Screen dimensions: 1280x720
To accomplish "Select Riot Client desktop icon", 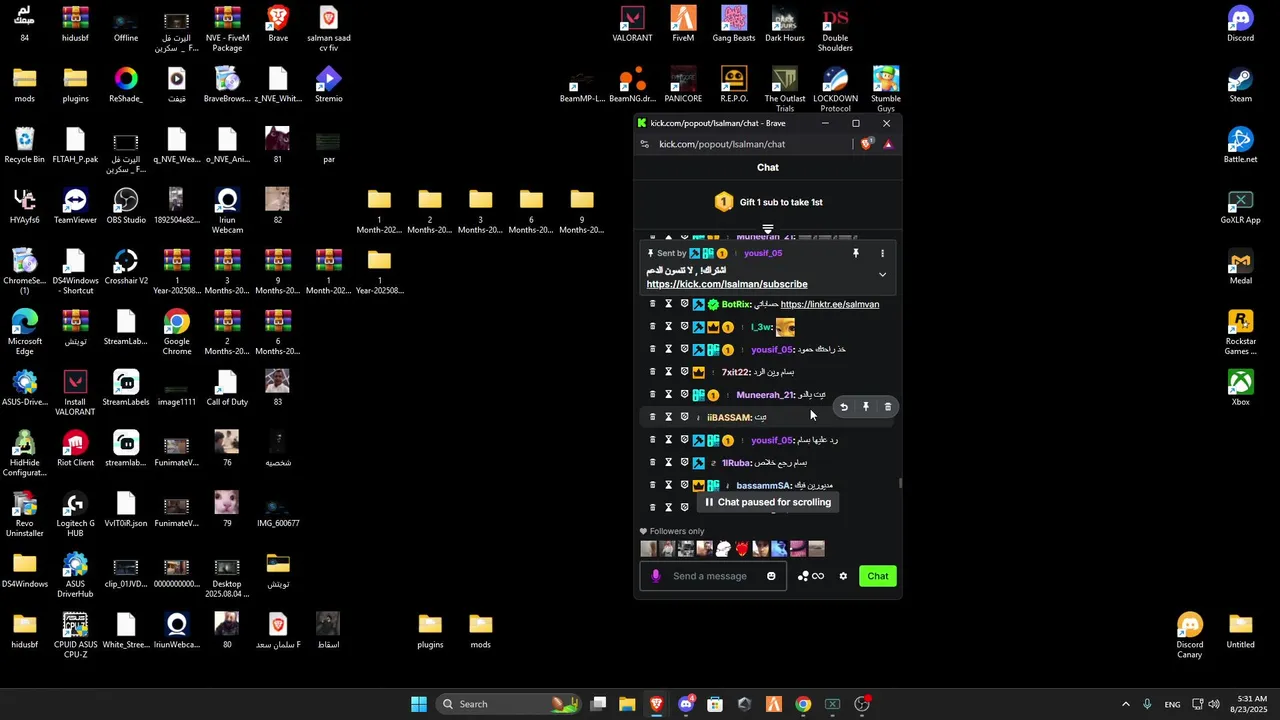I will 75,449.
